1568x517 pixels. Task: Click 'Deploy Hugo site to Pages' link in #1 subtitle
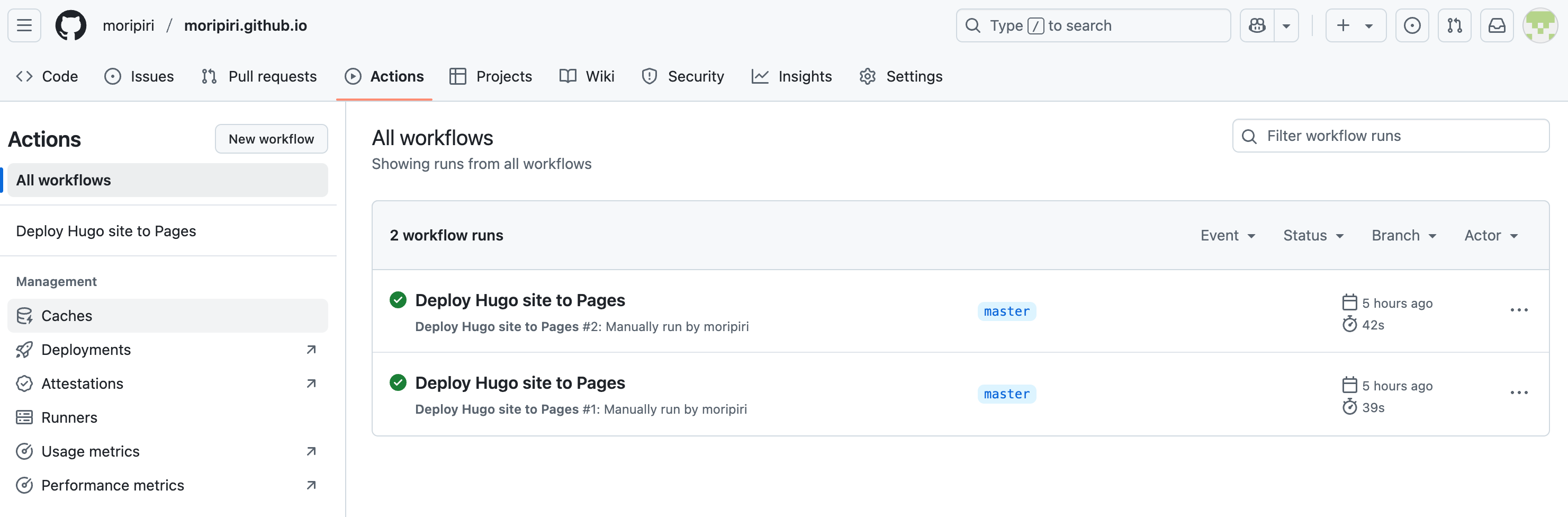coord(497,410)
